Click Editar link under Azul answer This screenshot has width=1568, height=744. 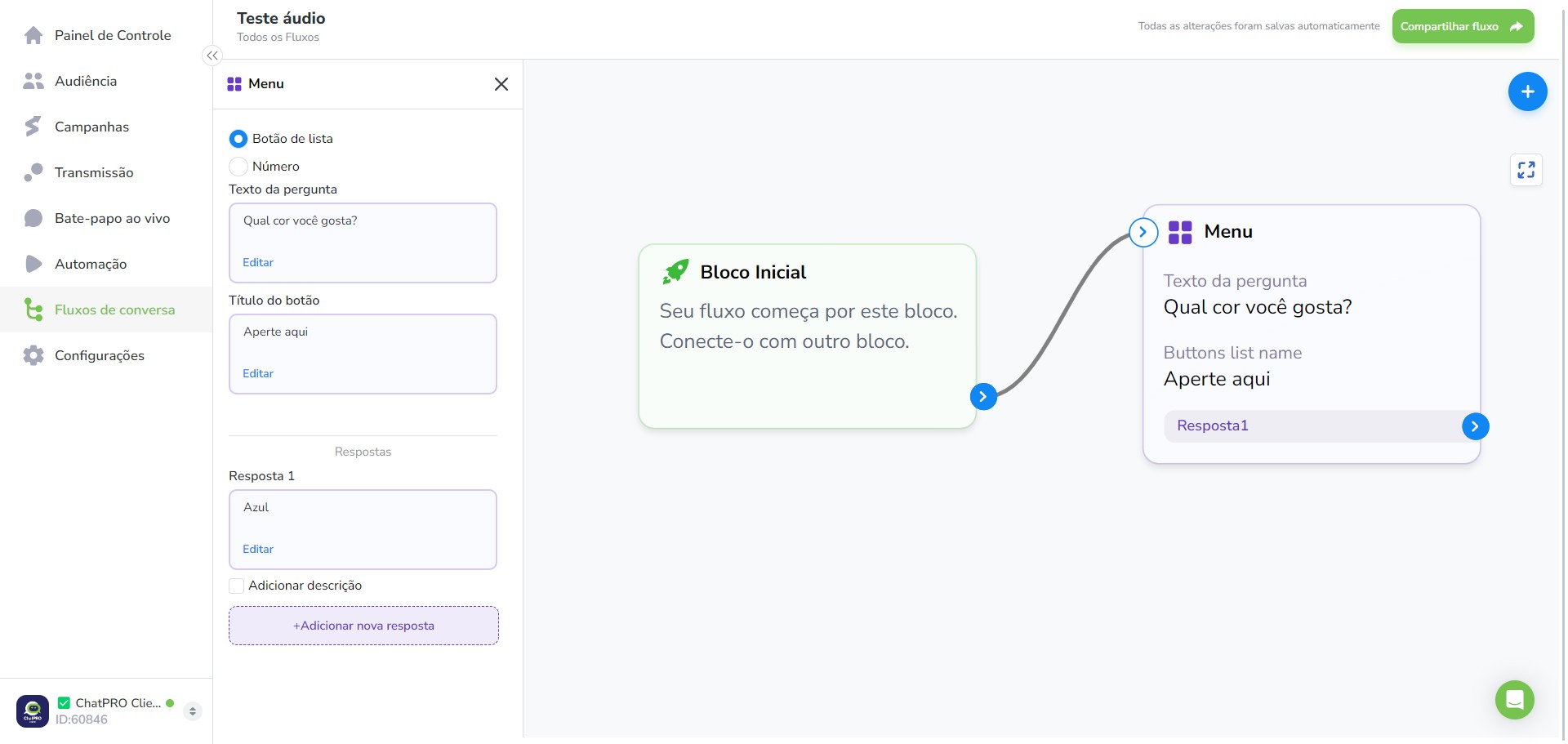tap(258, 549)
